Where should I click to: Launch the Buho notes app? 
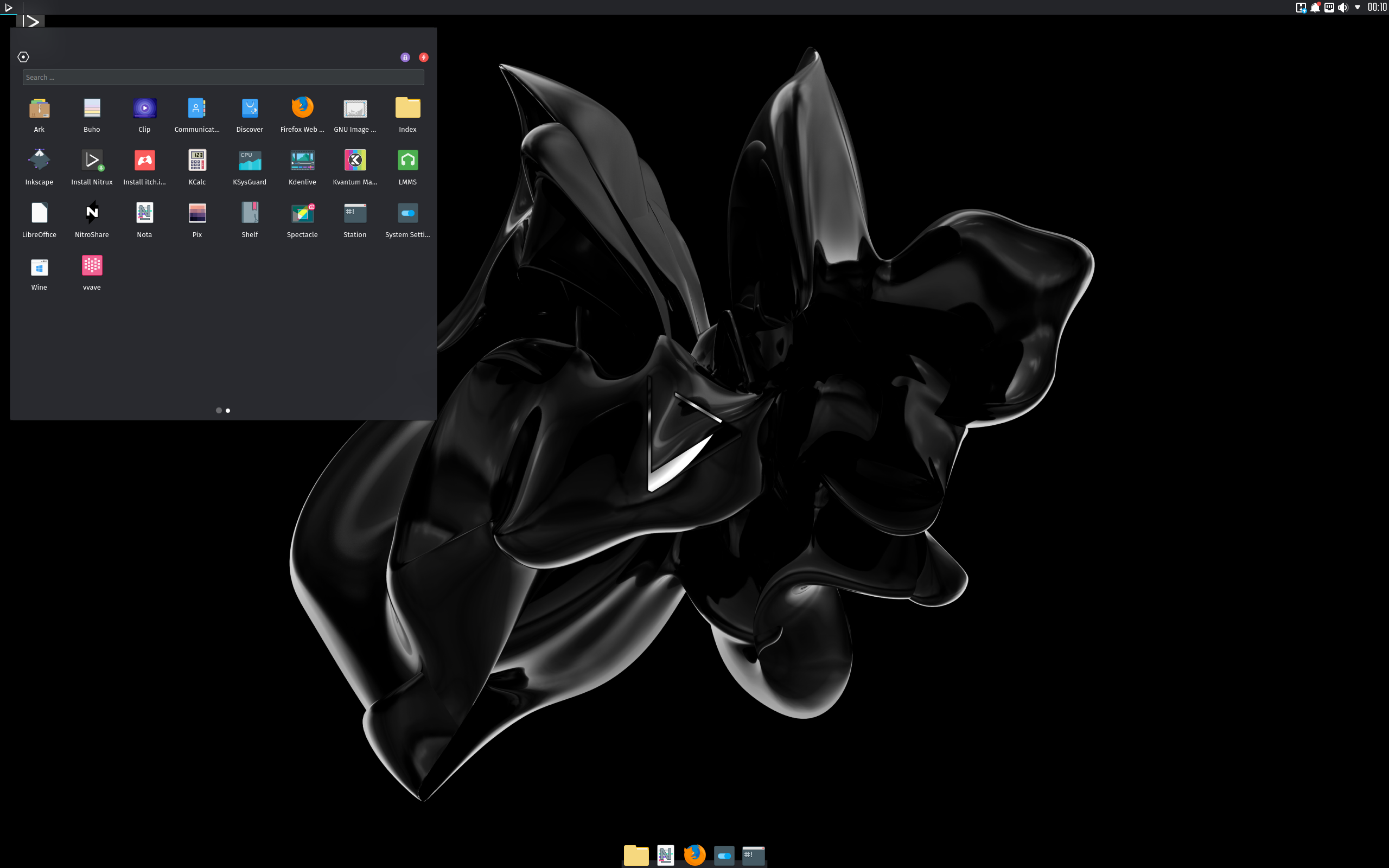click(x=92, y=115)
